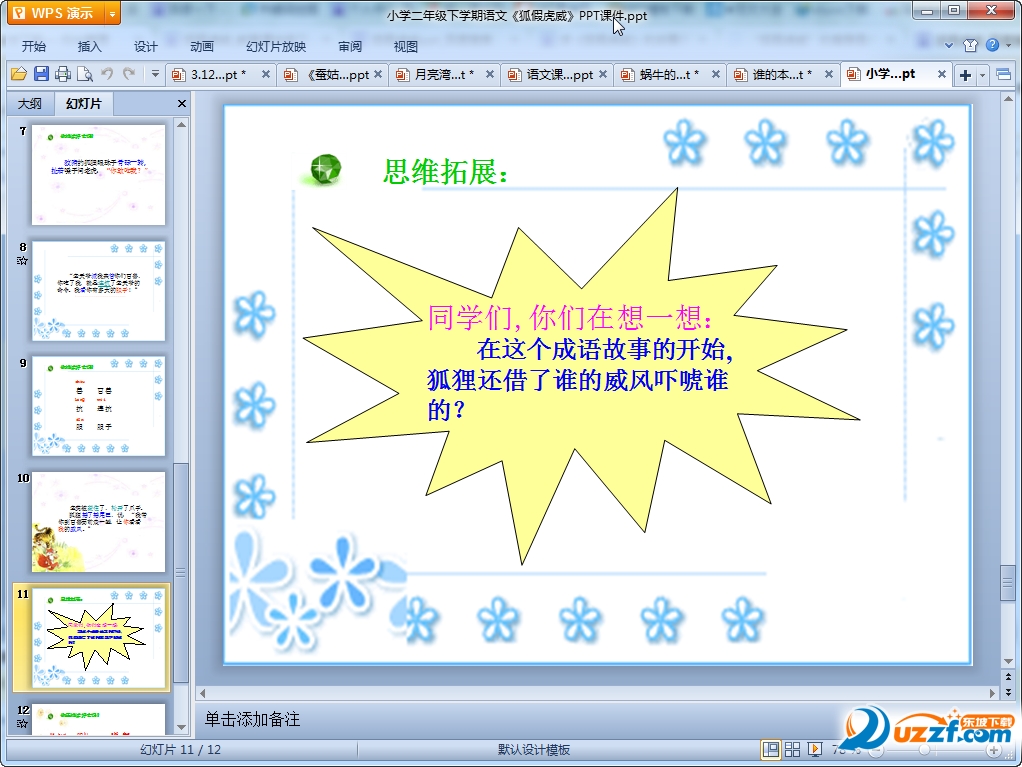Open the WPS 演示 application menu dropdown
Screen dimensions: 1022x767
coord(112,13)
